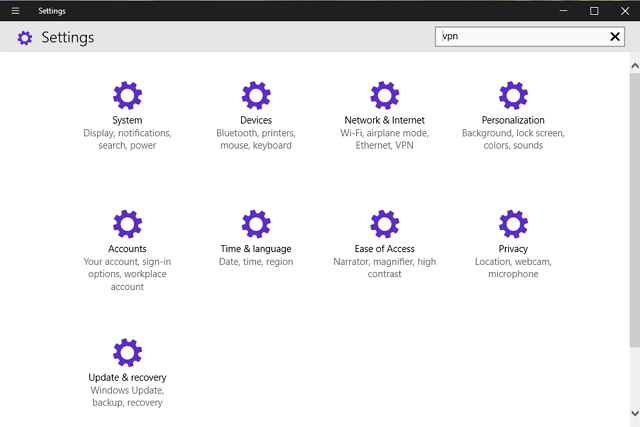Select the Network & Internet label

point(384,120)
